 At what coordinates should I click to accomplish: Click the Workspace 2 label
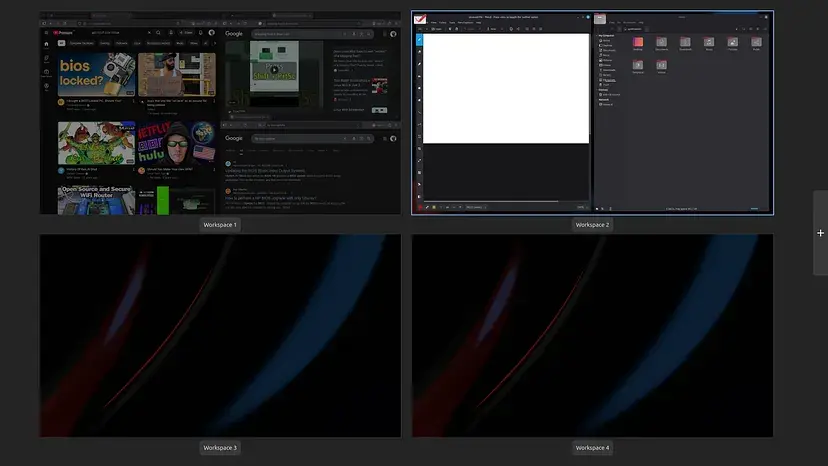592,225
